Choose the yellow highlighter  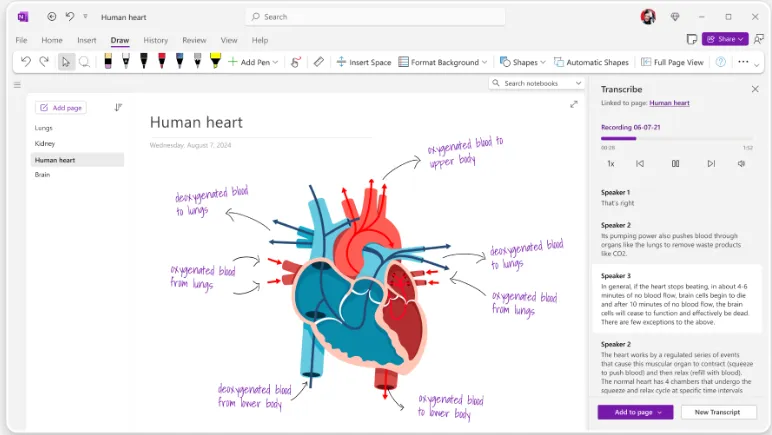point(216,62)
